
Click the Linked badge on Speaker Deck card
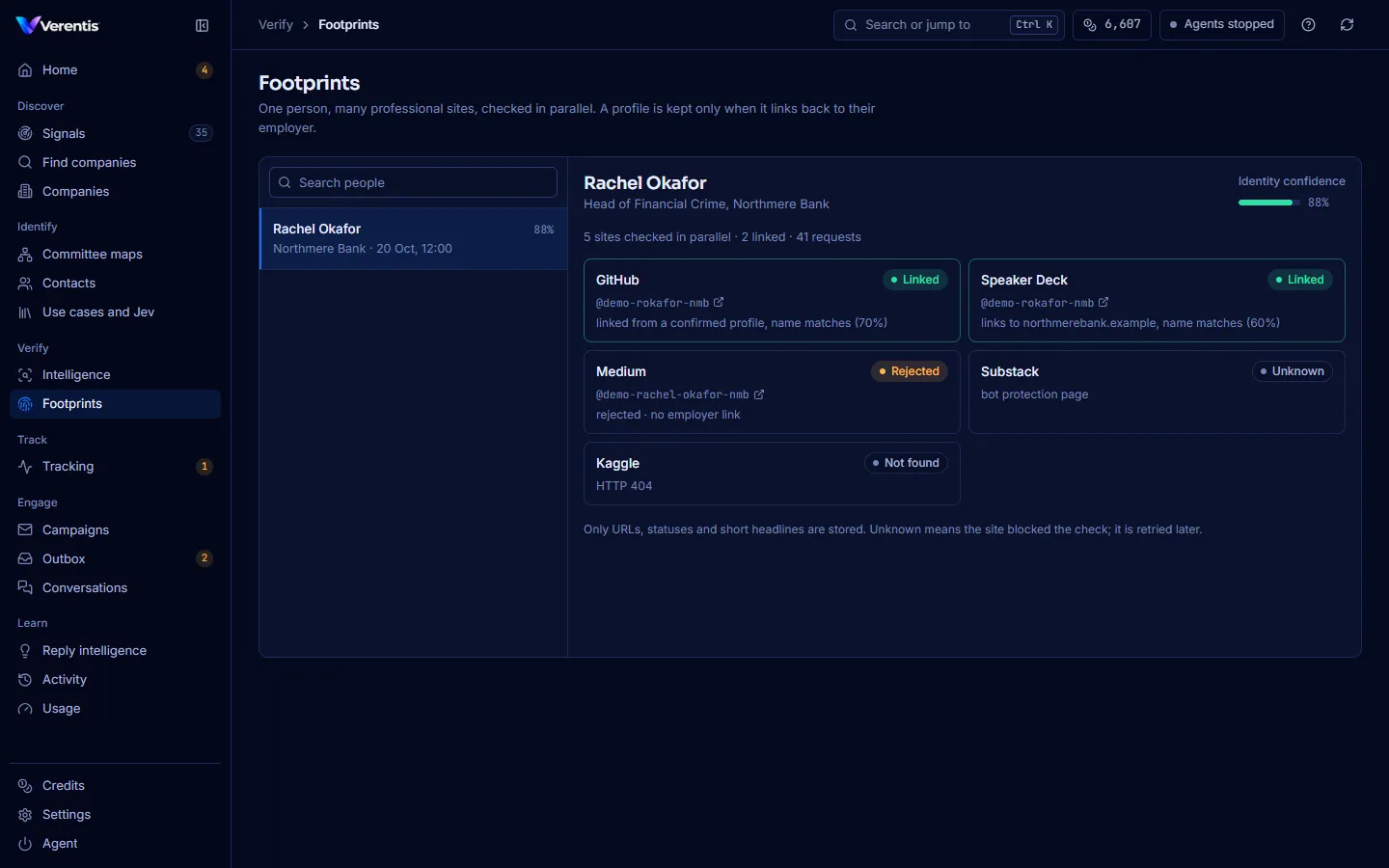[x=1300, y=280]
